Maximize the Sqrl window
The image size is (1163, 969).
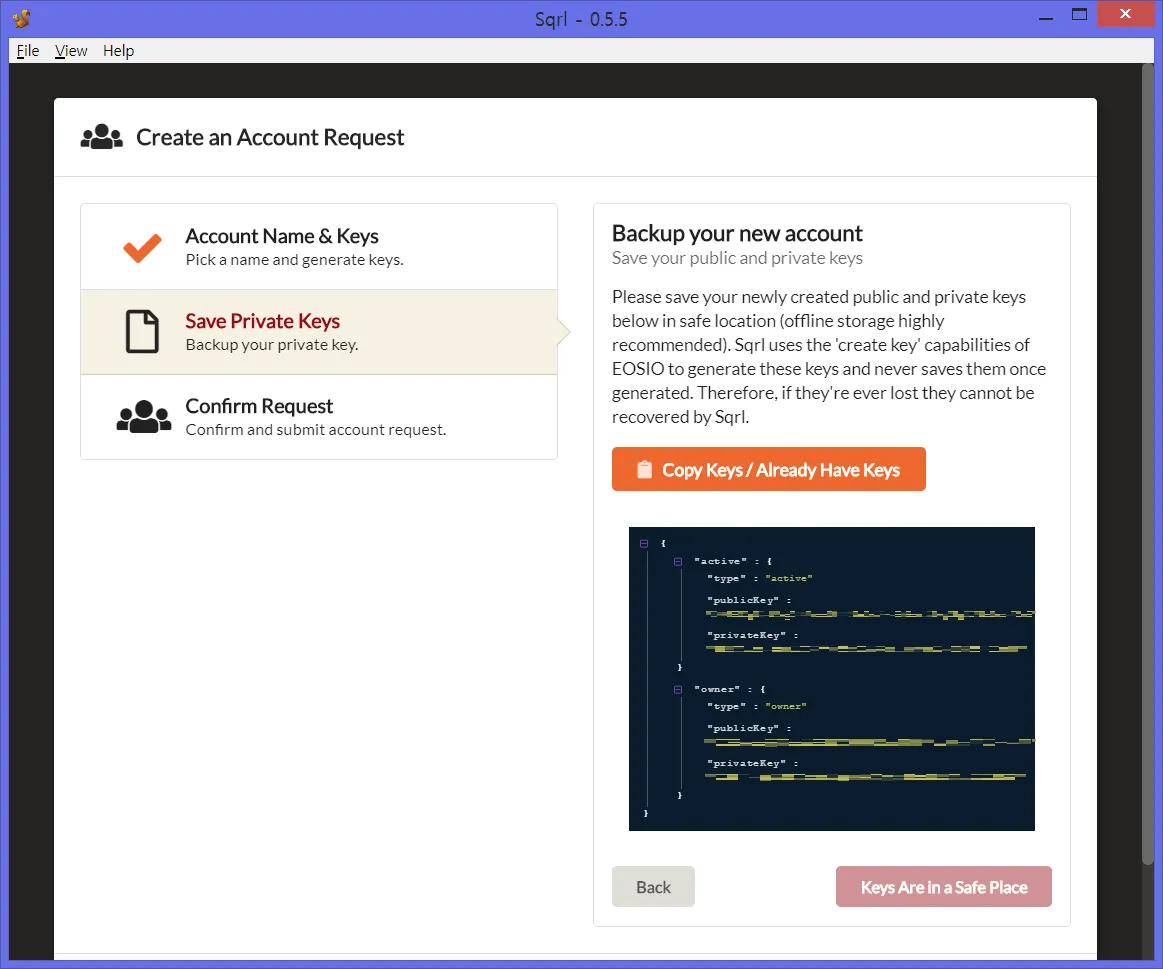coord(1079,15)
